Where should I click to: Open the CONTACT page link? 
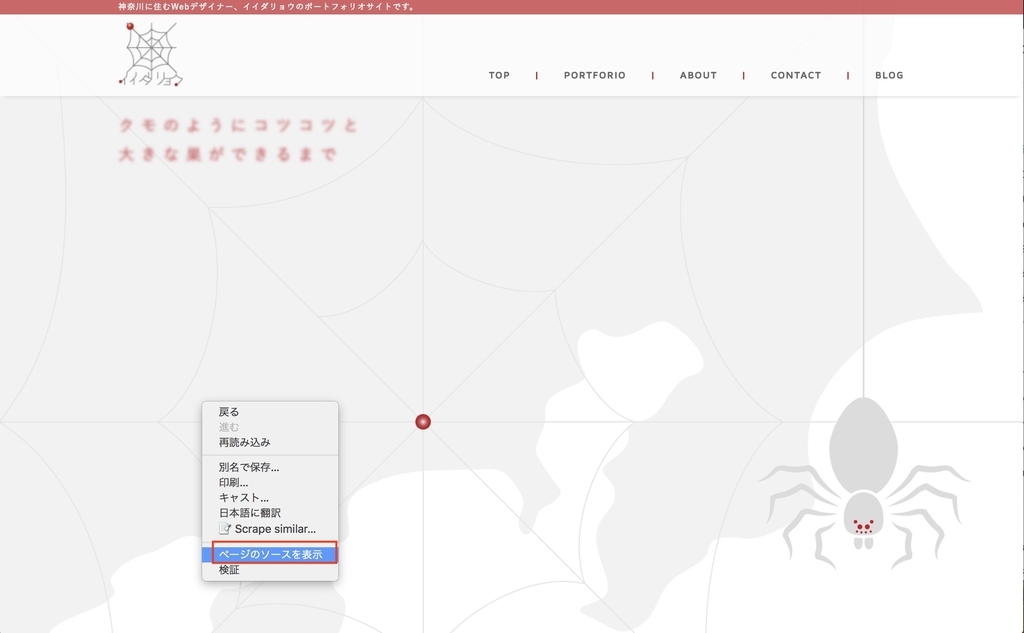[x=795, y=75]
